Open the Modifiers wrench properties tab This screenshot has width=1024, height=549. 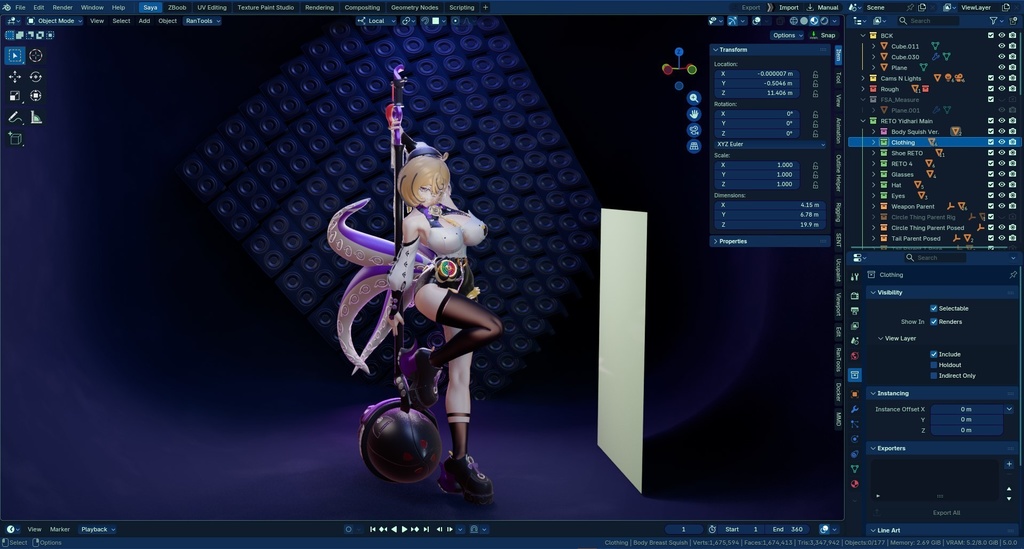coord(854,409)
